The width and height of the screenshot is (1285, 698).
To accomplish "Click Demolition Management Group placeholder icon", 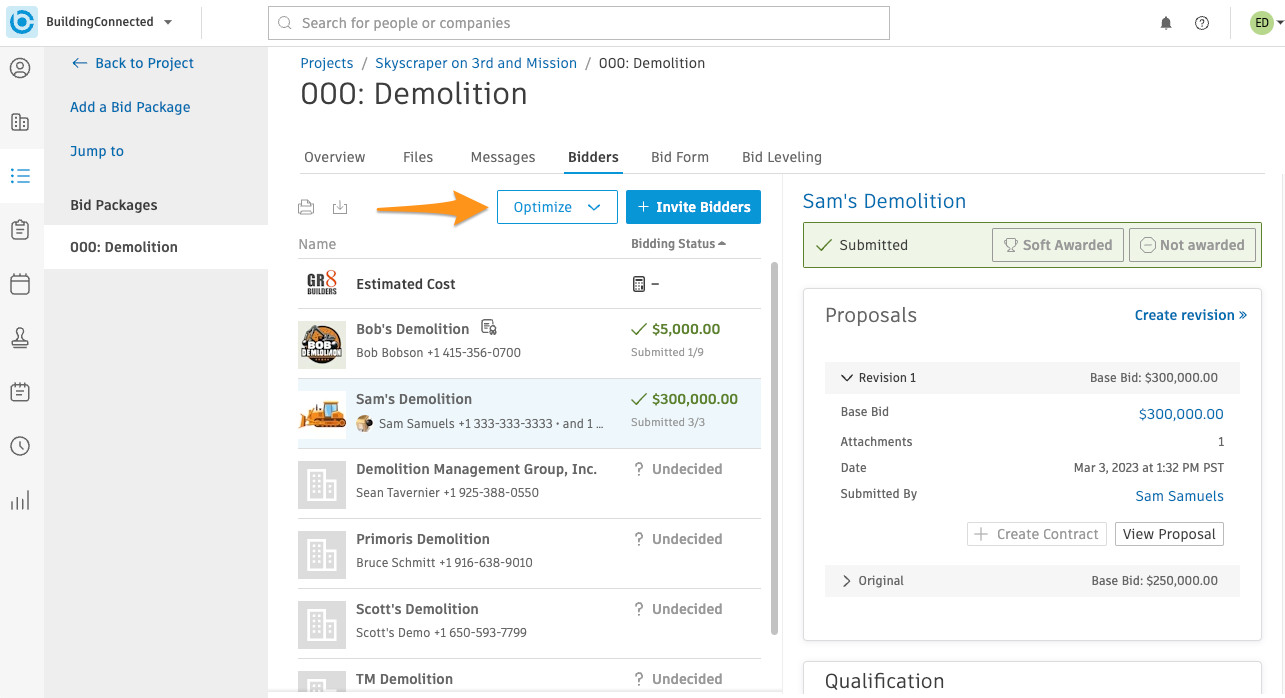I will coord(322,484).
